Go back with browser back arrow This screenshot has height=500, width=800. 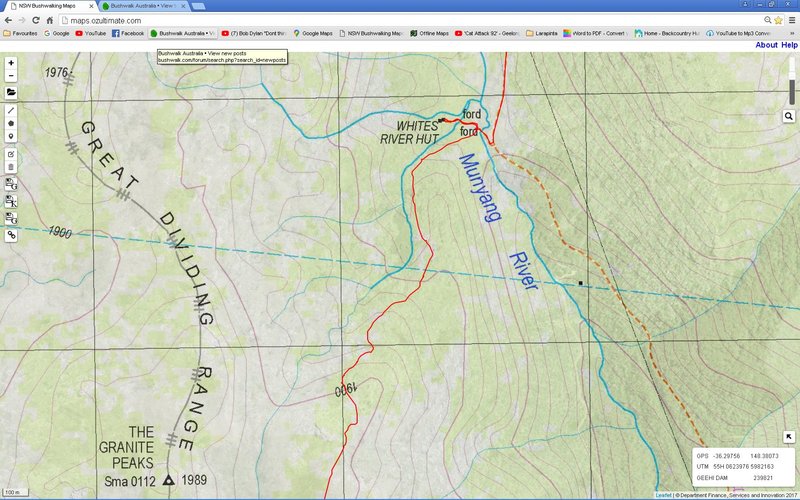point(8,20)
